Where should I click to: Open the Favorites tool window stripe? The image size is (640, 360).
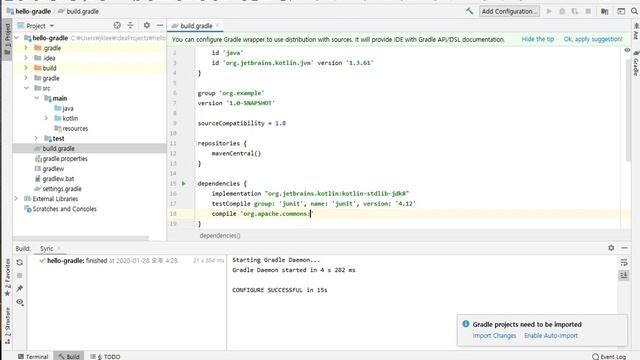click(x=7, y=278)
